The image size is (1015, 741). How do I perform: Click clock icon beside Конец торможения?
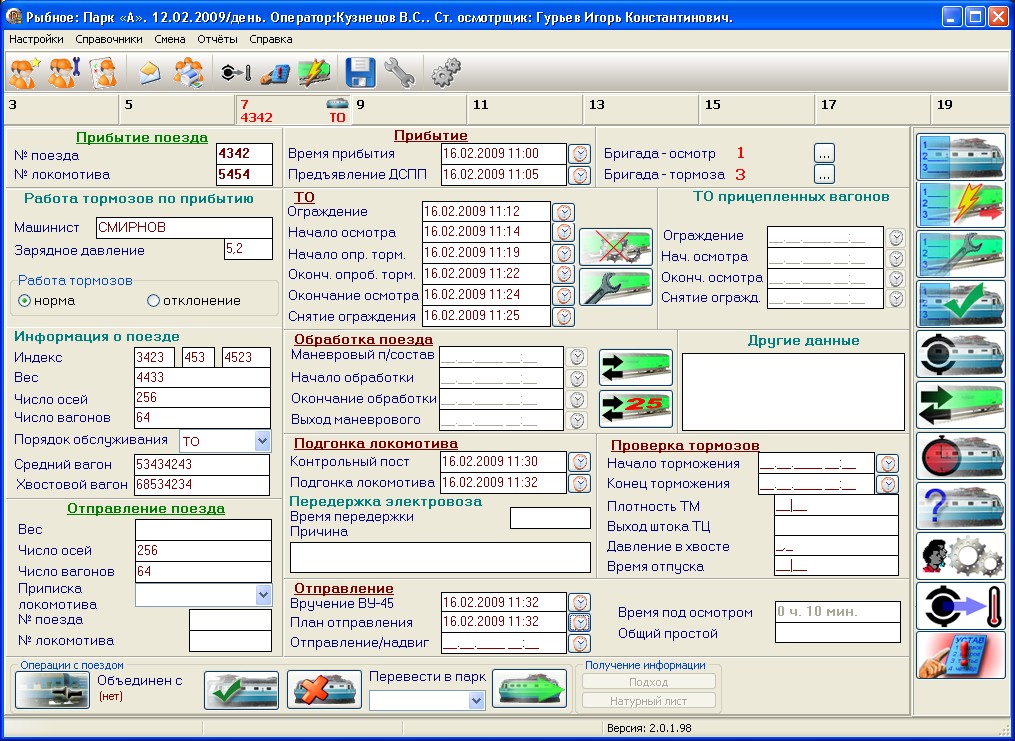pyautogui.click(x=887, y=484)
